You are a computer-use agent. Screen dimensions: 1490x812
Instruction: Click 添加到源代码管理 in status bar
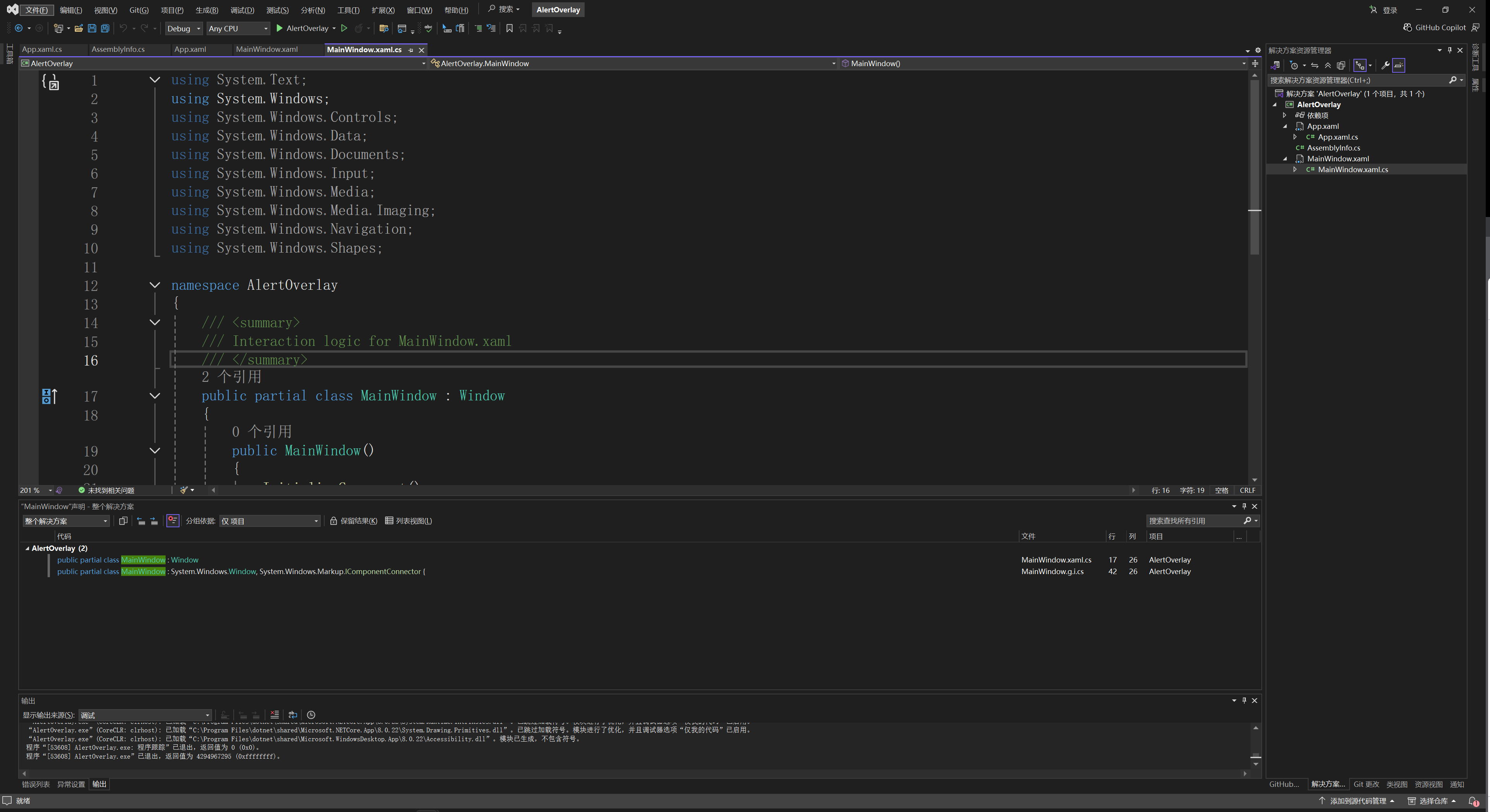1358,801
